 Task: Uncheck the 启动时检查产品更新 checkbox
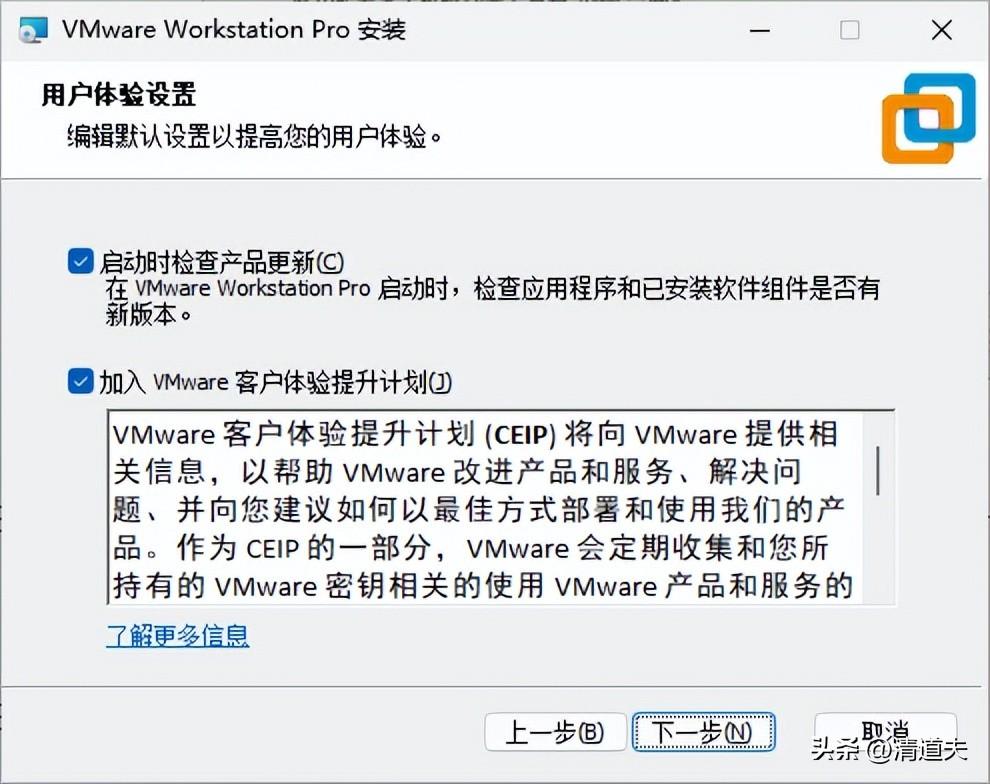point(81,261)
